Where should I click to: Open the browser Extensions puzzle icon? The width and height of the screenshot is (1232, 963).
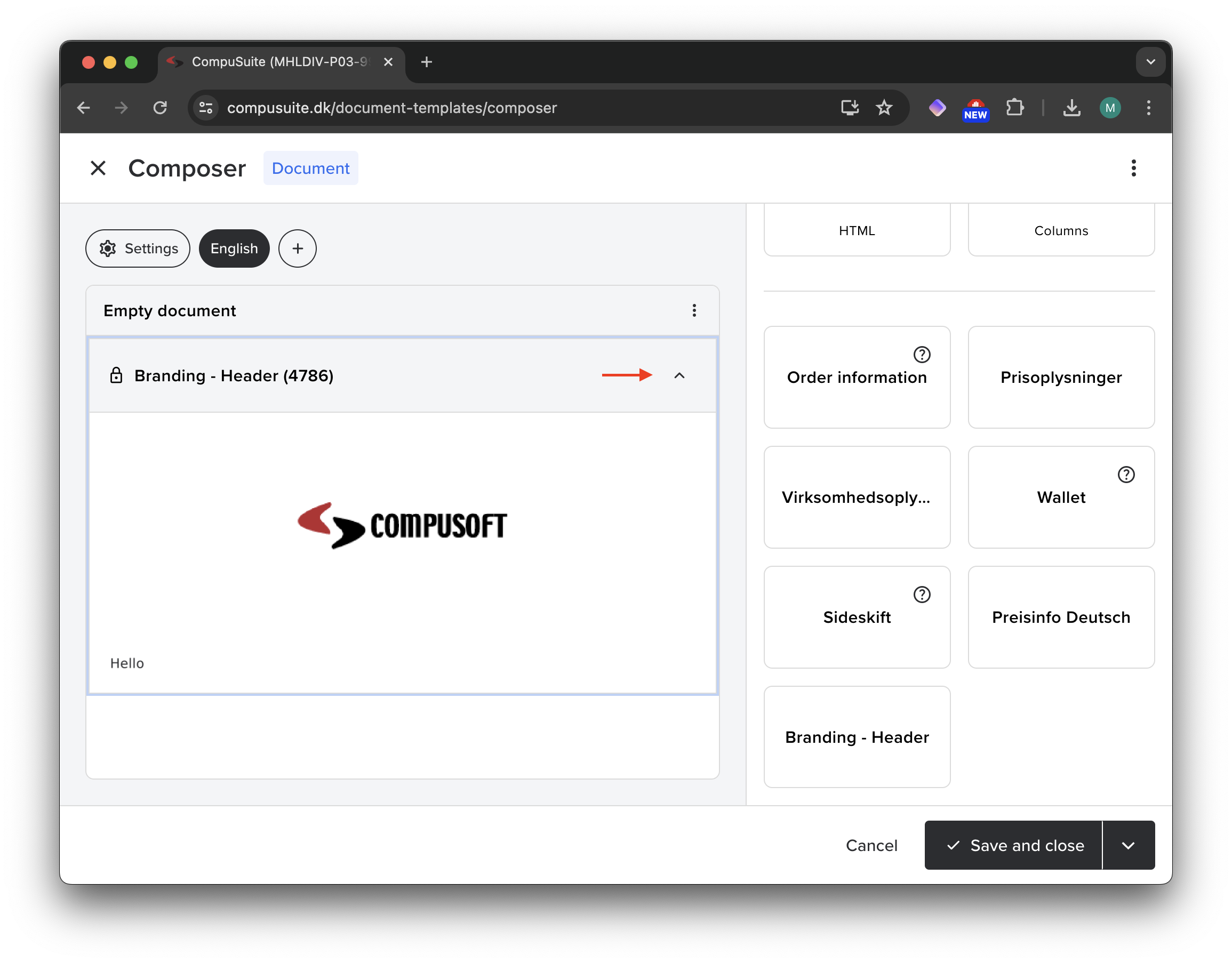pos(1014,108)
